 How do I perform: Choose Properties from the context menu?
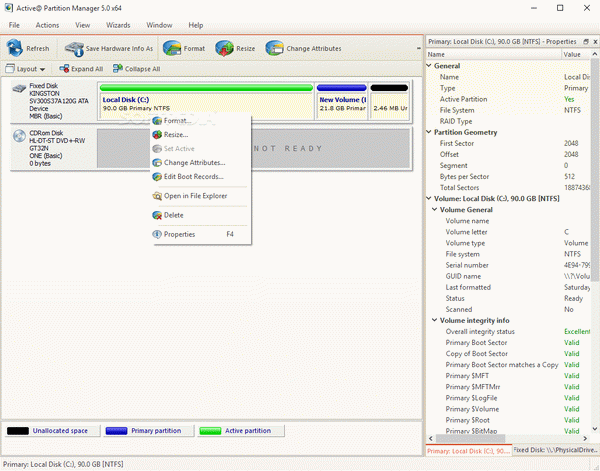202,234
